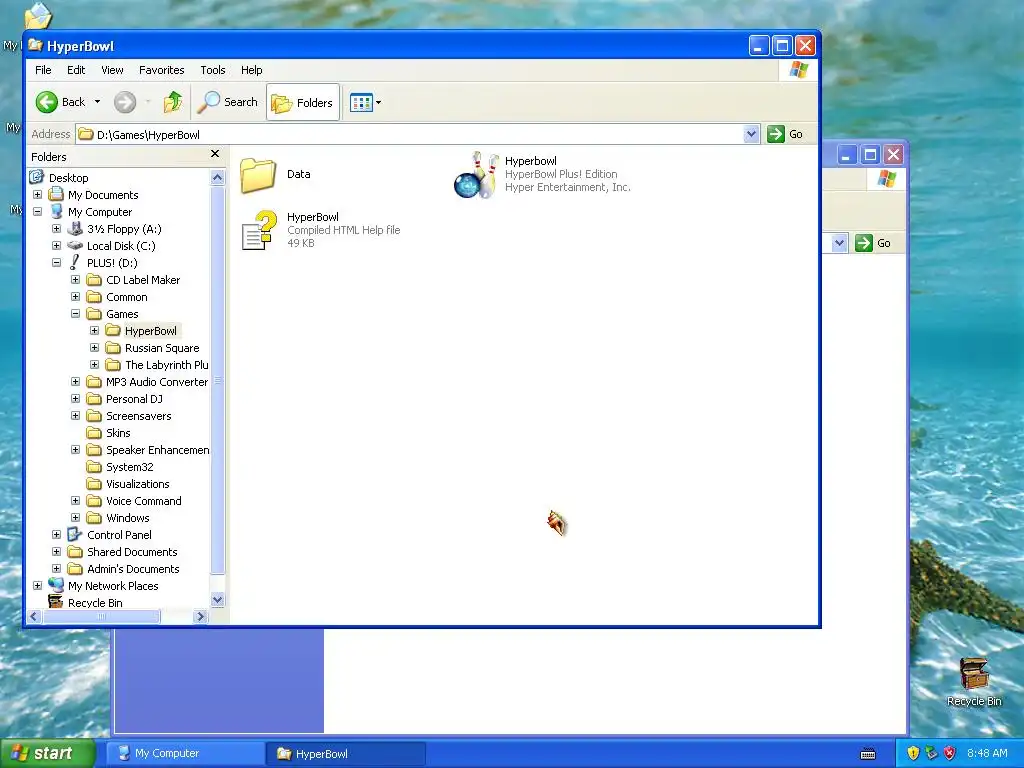The height and width of the screenshot is (768, 1024).
Task: Click Go in My Computer window
Action: pos(873,243)
